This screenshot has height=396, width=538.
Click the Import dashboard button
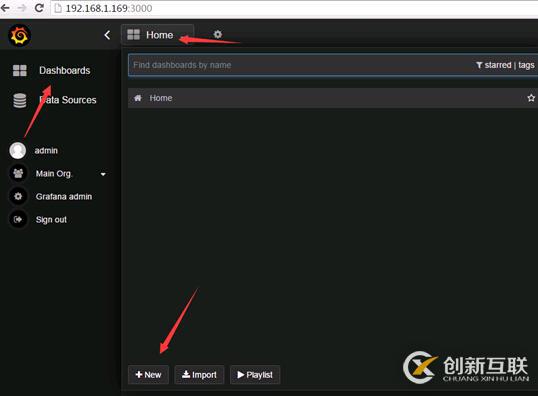click(199, 375)
